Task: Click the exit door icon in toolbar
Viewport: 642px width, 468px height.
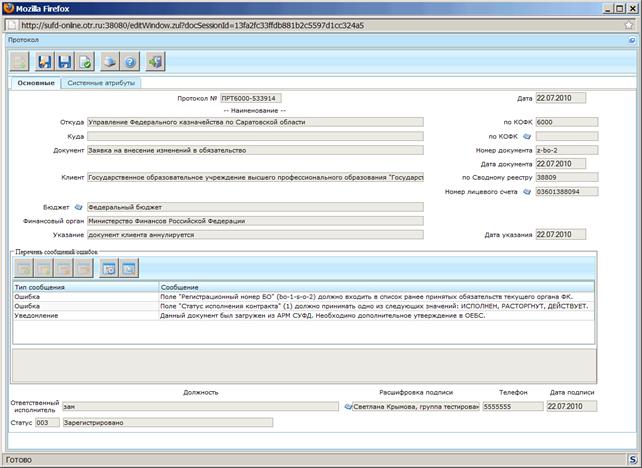Action: tap(156, 62)
